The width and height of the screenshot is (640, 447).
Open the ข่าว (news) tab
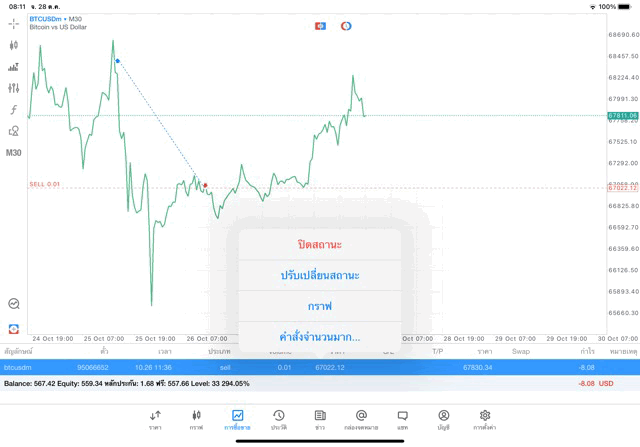pyautogui.click(x=320, y=418)
